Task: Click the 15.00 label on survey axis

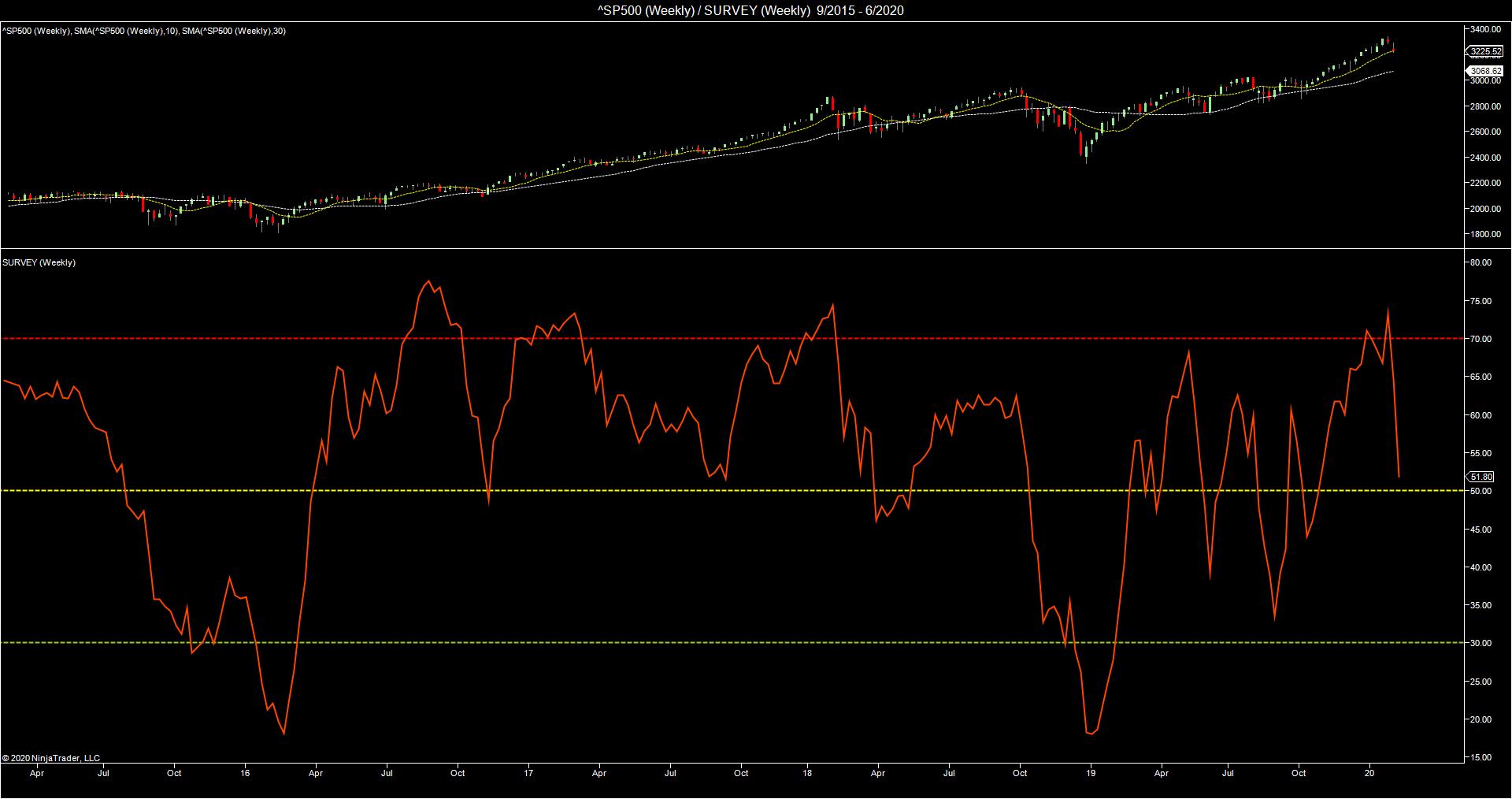Action: [1481, 757]
